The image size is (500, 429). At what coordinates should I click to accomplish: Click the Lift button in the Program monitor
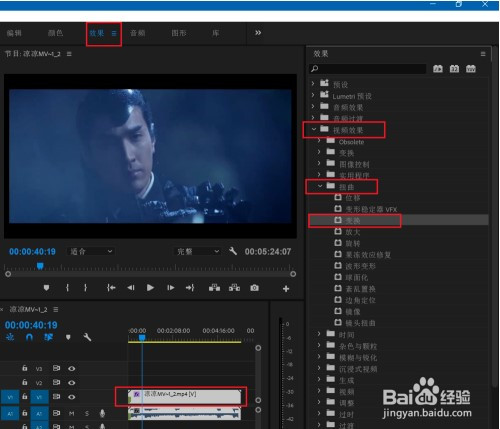pos(214,288)
